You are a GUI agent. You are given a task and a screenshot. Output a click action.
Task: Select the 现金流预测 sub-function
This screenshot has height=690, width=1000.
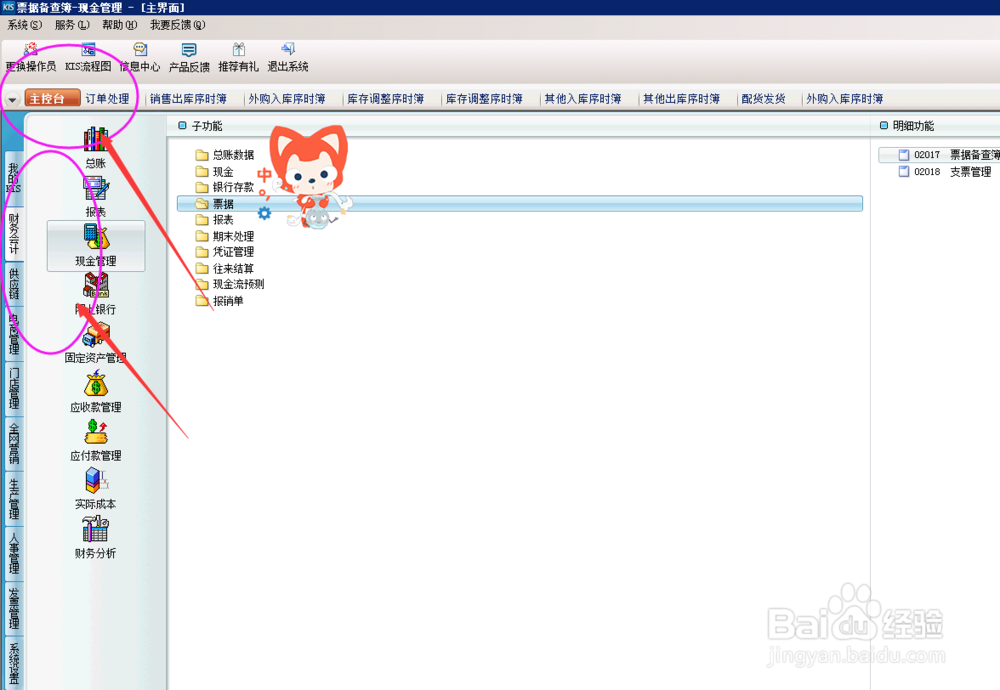tap(238, 284)
